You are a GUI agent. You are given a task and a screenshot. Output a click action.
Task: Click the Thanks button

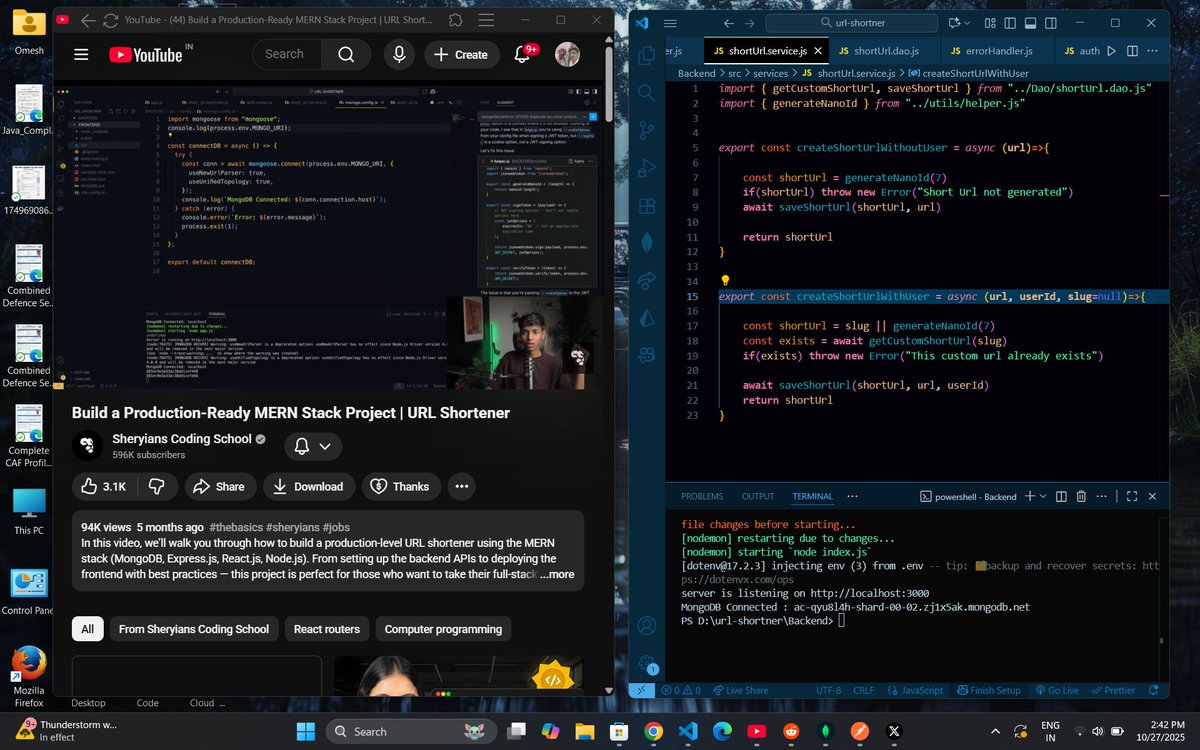[x=401, y=486]
